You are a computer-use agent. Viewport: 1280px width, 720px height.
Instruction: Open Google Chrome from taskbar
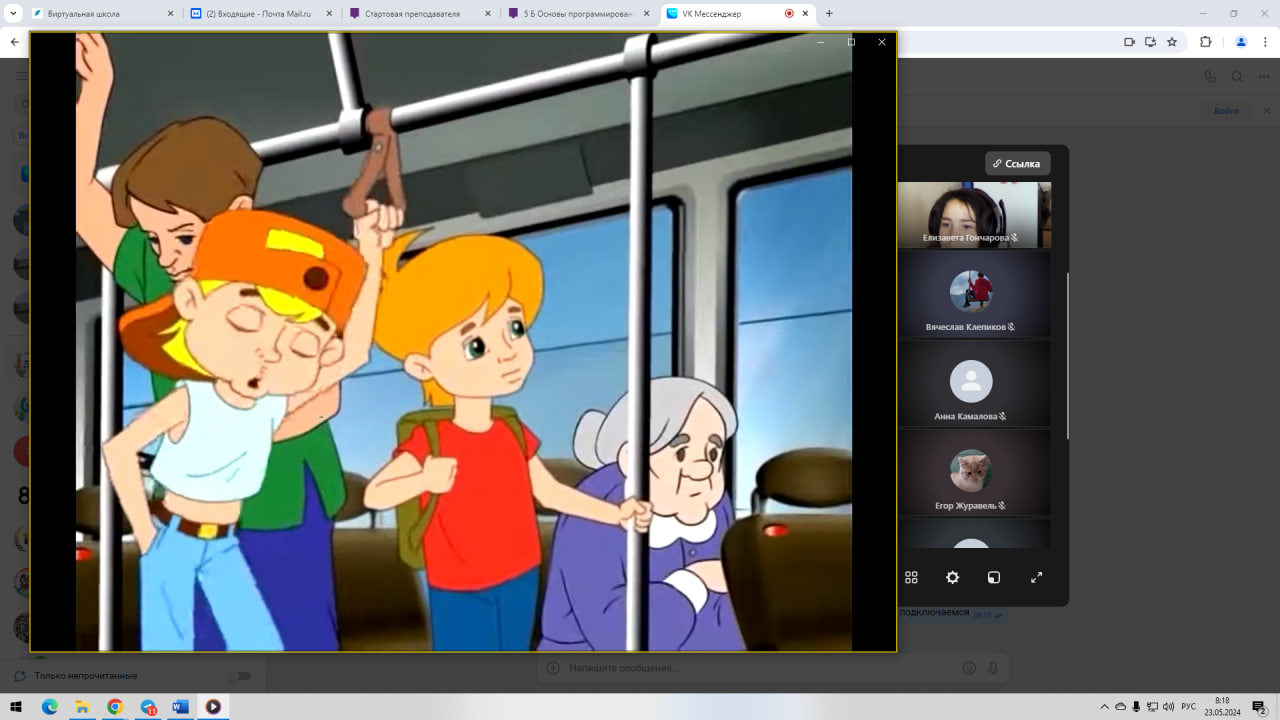tap(115, 706)
